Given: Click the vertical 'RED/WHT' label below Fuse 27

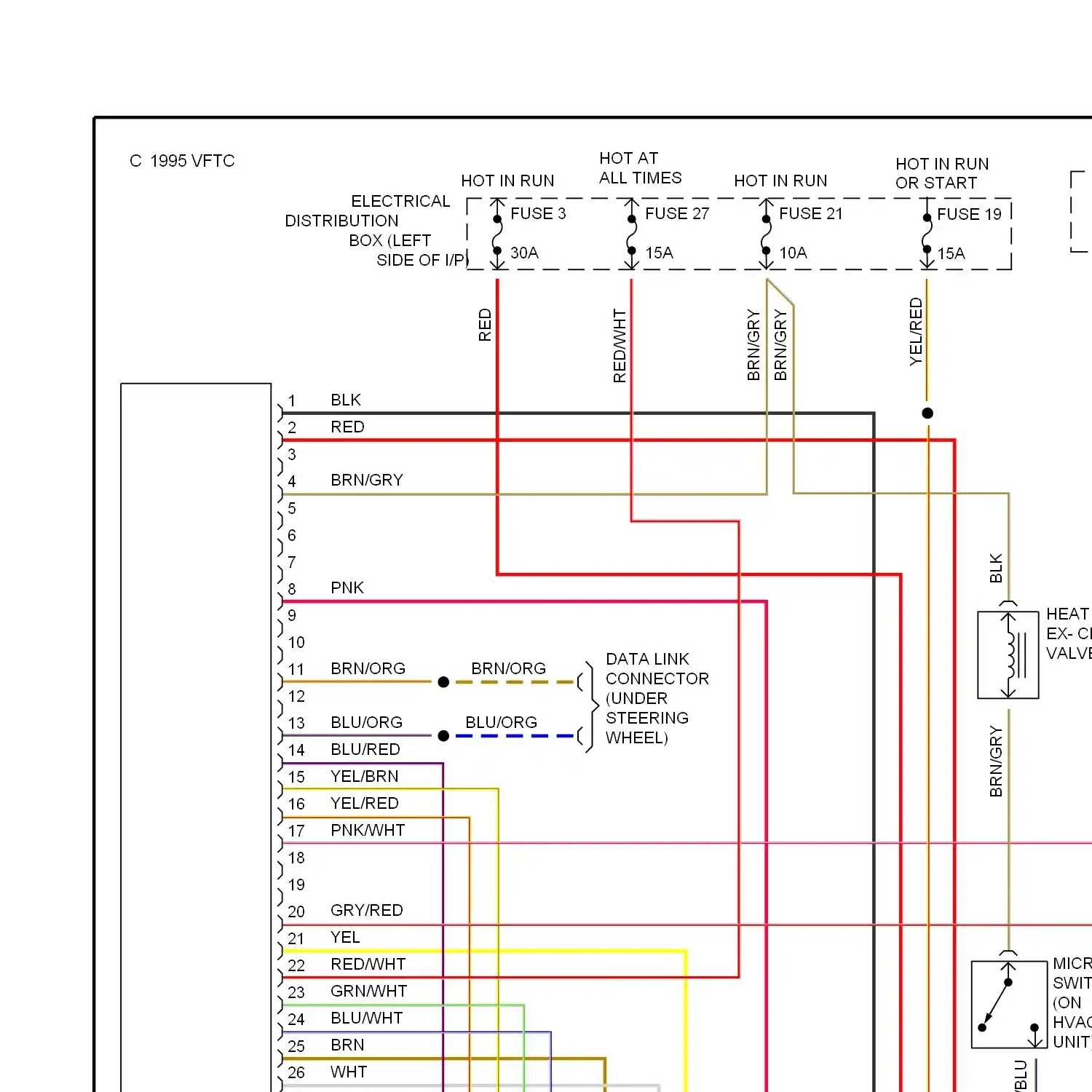Looking at the screenshot, I should click(x=620, y=346).
